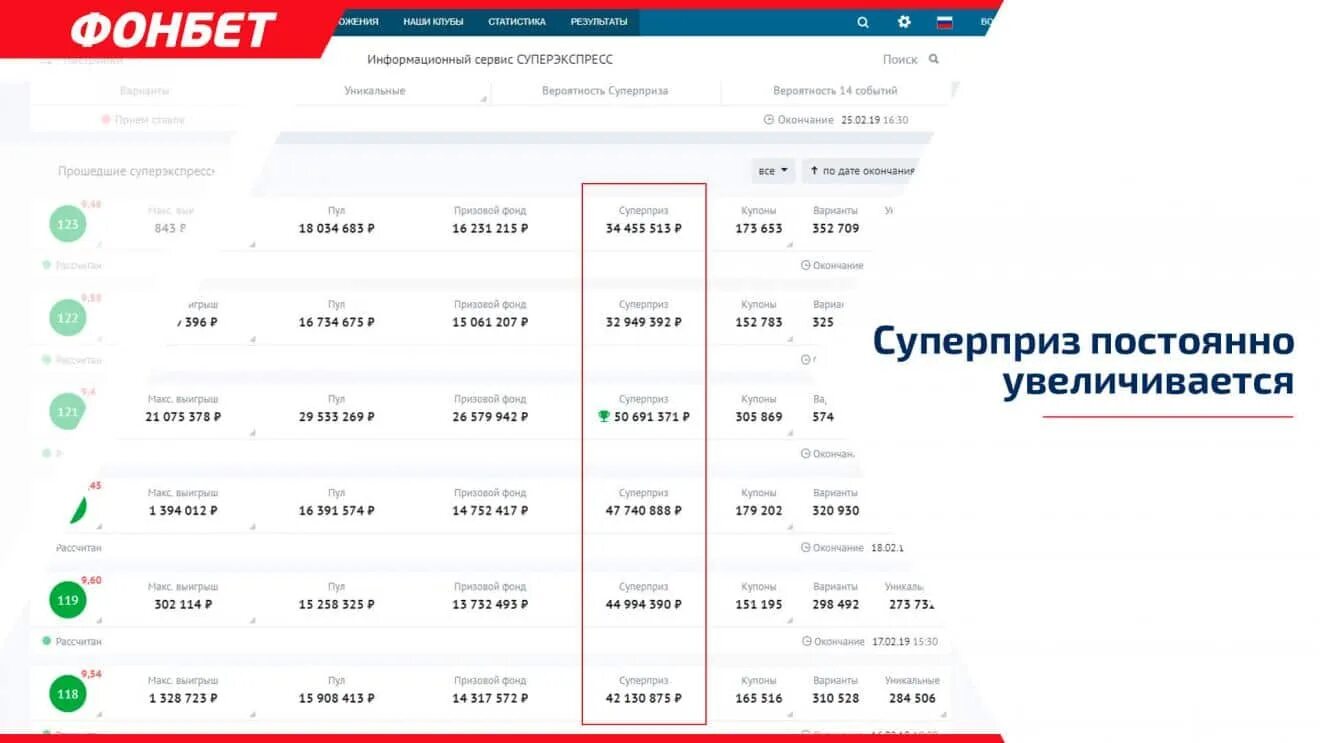
Task: Switch to the Вероятность 14 событий tab
Action: coord(835,91)
